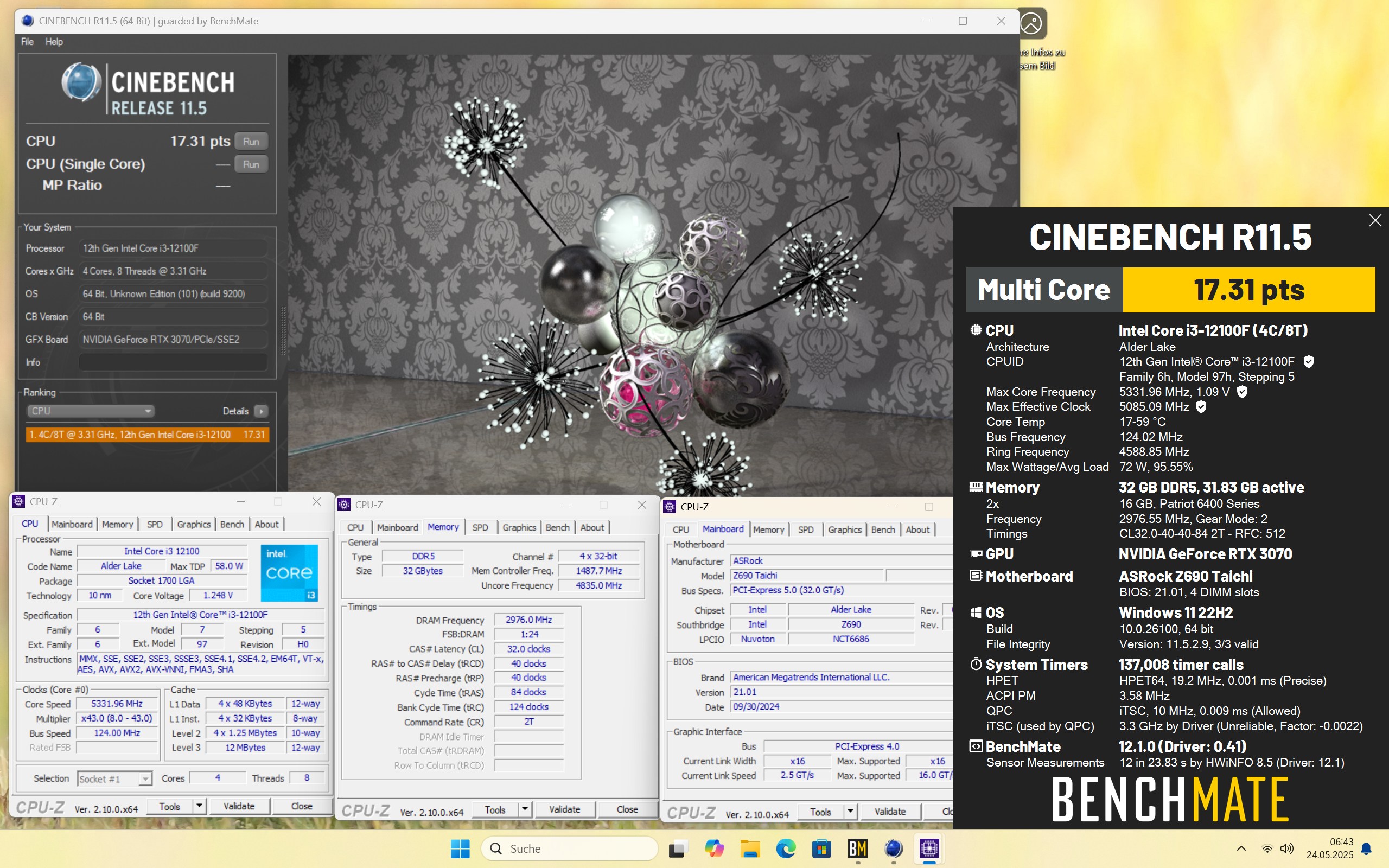Open volume tray icon
1389x868 pixels.
pos(1288,848)
